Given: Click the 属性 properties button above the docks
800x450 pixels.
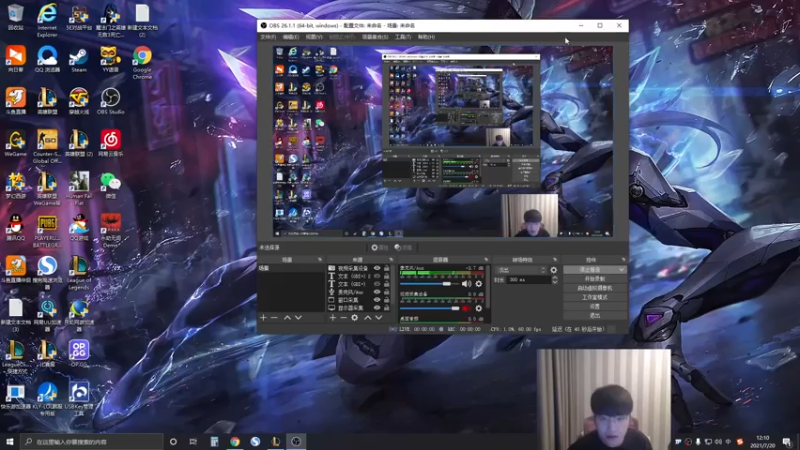Looking at the screenshot, I should pos(380,247).
